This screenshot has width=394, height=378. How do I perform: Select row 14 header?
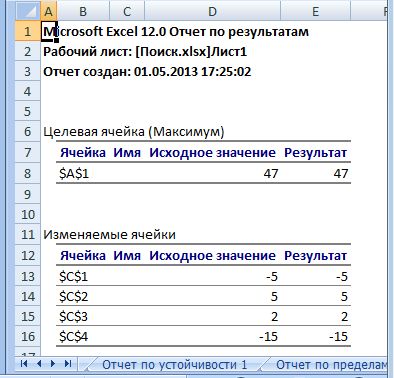point(28,296)
